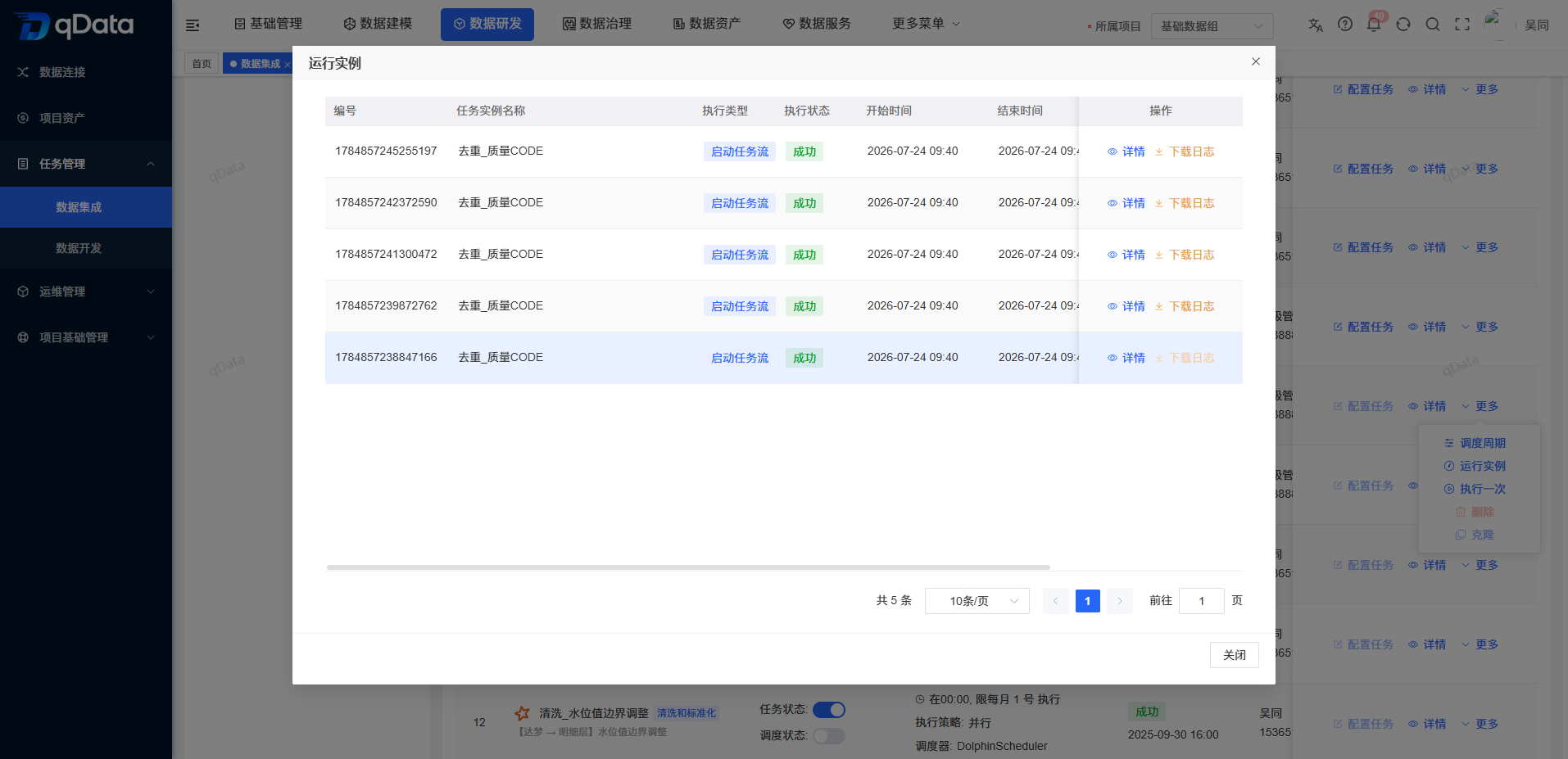Image resolution: width=1568 pixels, height=759 pixels.
Task: Toggle 调度状态 switch for row 12
Action: pos(829,736)
